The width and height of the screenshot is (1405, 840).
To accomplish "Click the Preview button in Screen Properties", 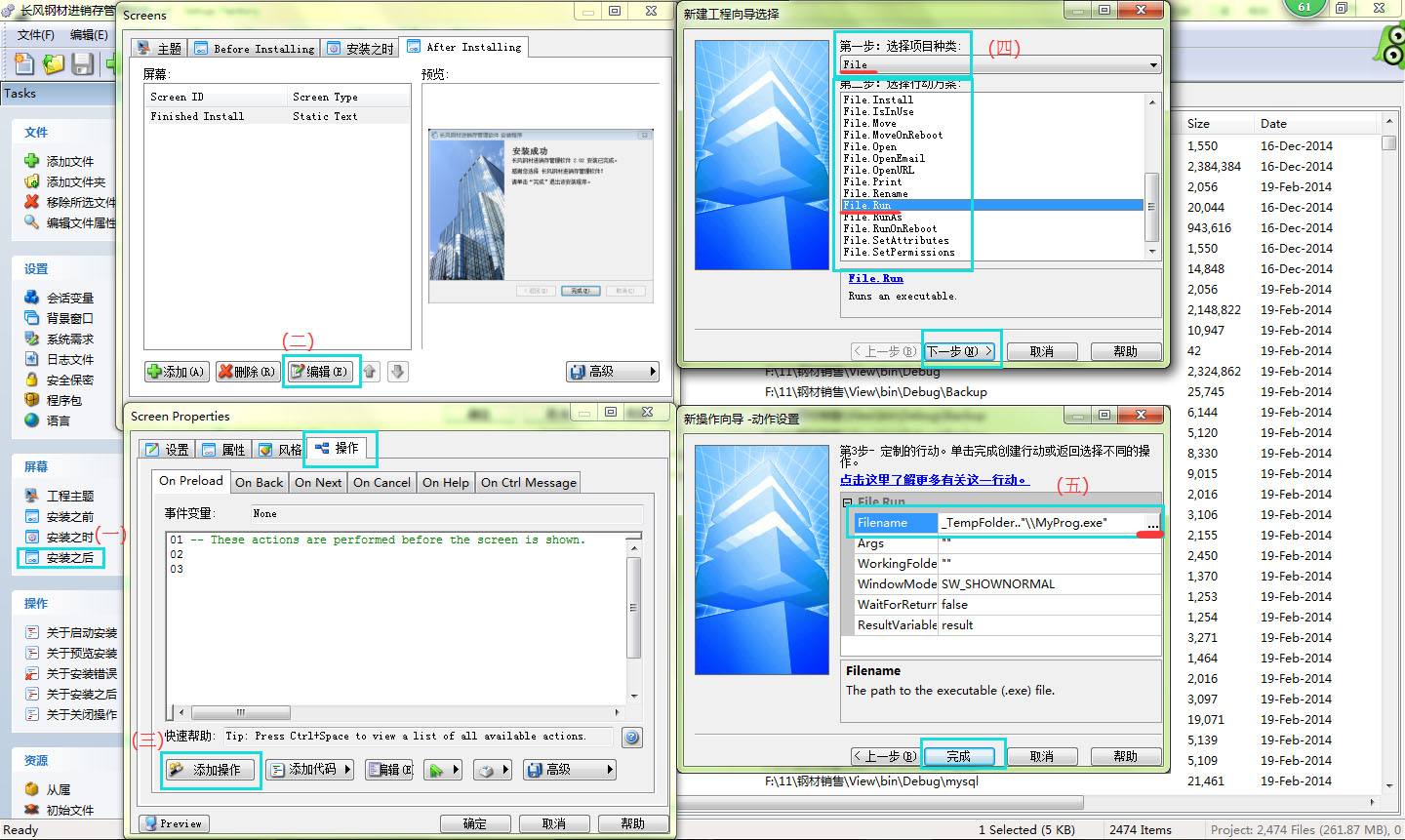I will click(x=173, y=823).
